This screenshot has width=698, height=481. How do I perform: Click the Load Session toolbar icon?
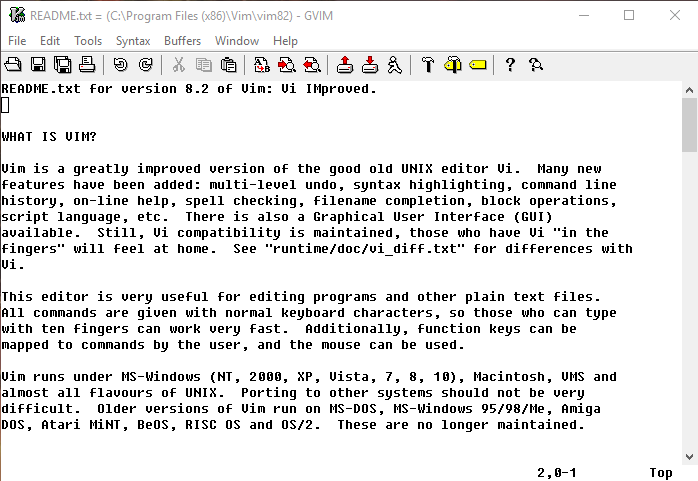pyautogui.click(x=345, y=65)
